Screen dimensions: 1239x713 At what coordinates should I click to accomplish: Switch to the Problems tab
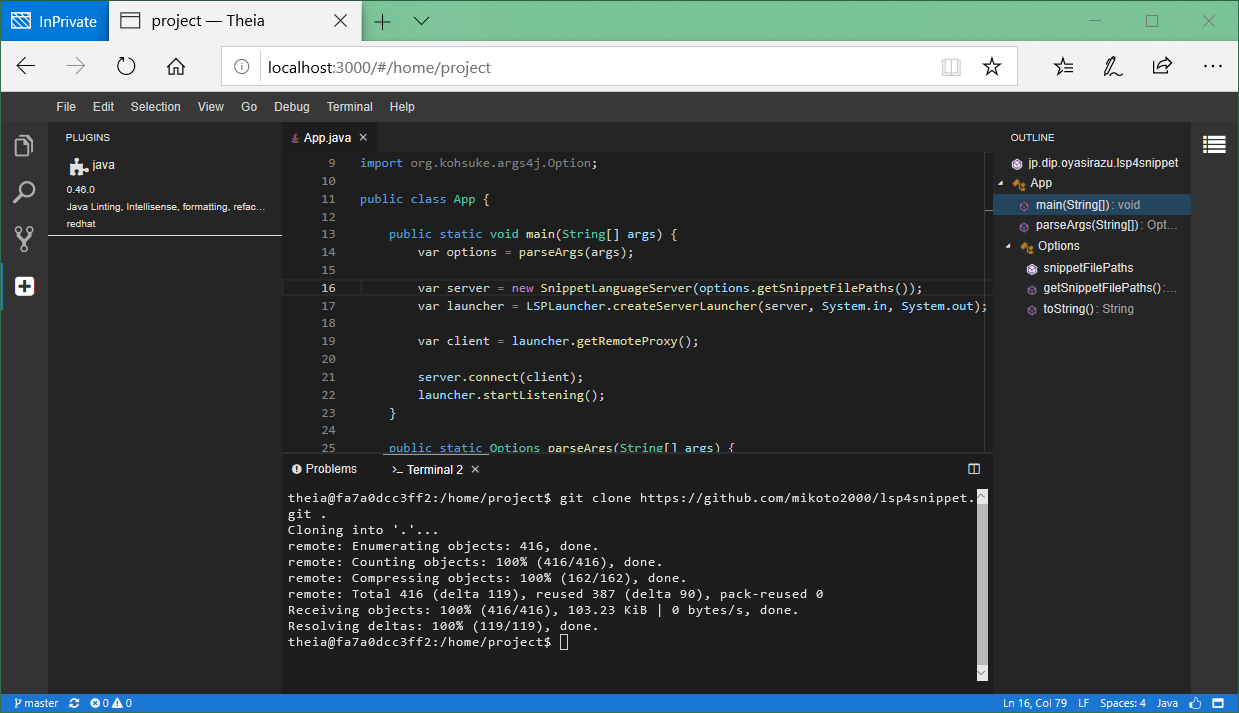(324, 468)
